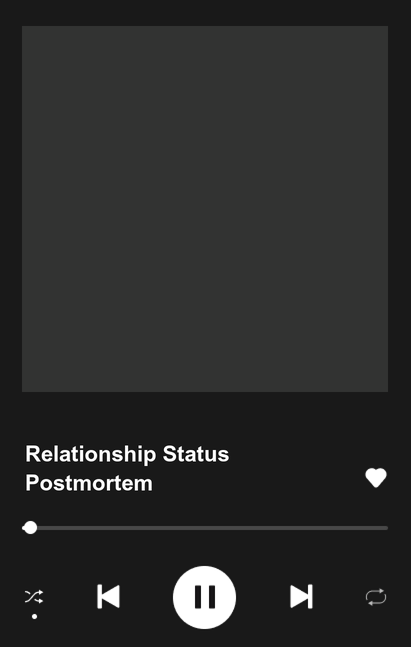Click the song title Relationship Status
Image resolution: width=411 pixels, height=647 pixels.
point(127,454)
